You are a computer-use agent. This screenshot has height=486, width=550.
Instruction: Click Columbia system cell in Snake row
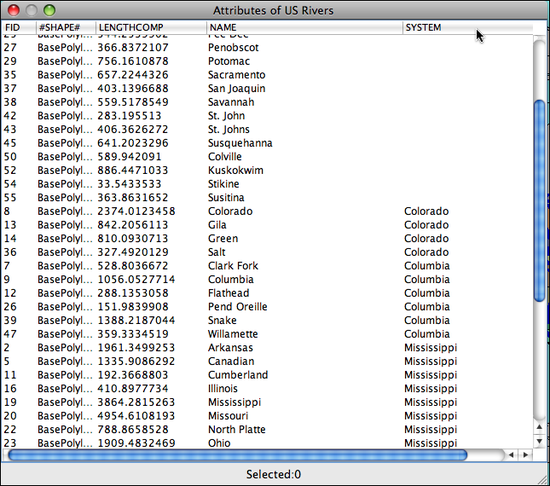427,320
